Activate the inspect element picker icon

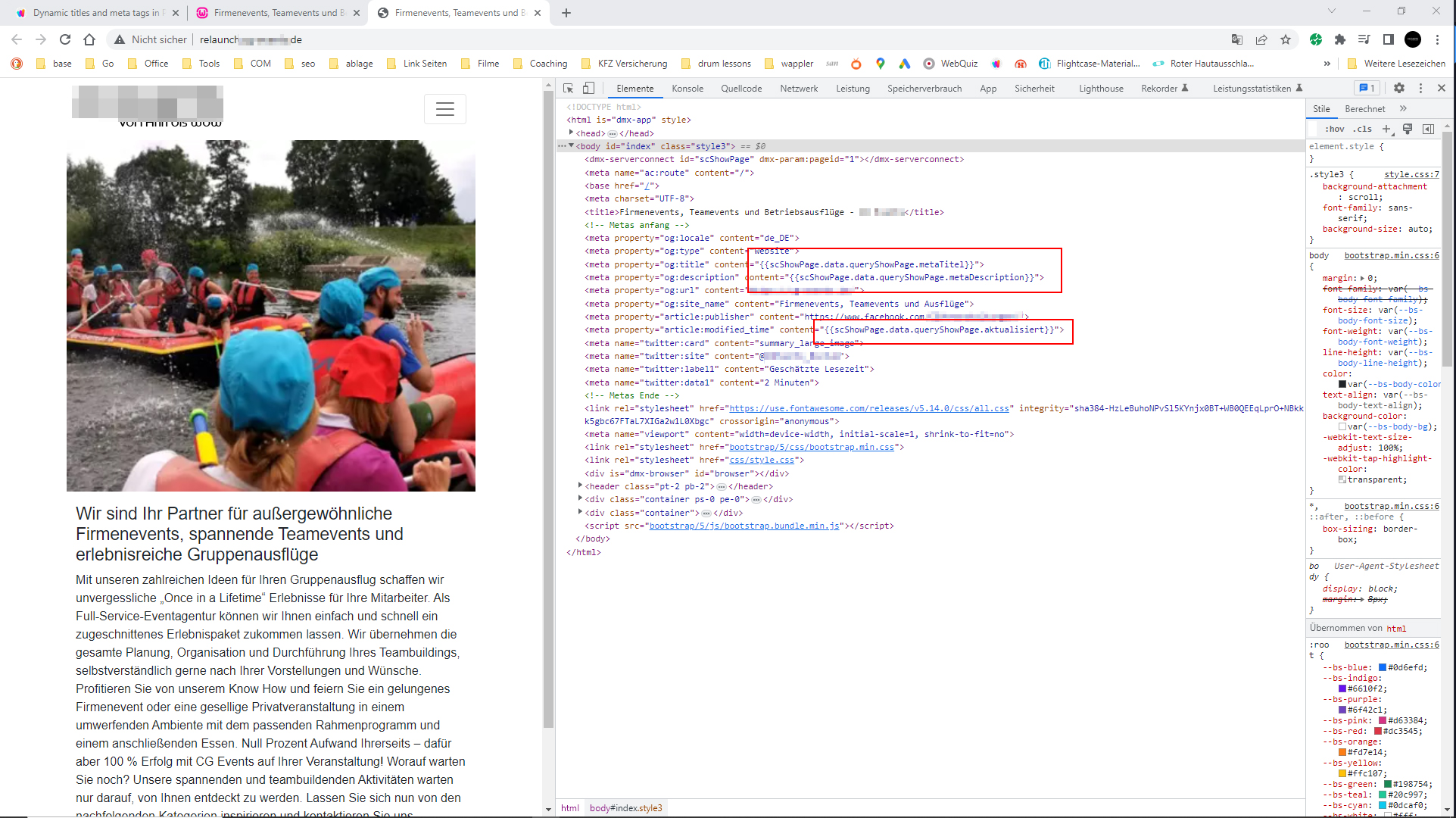(568, 89)
